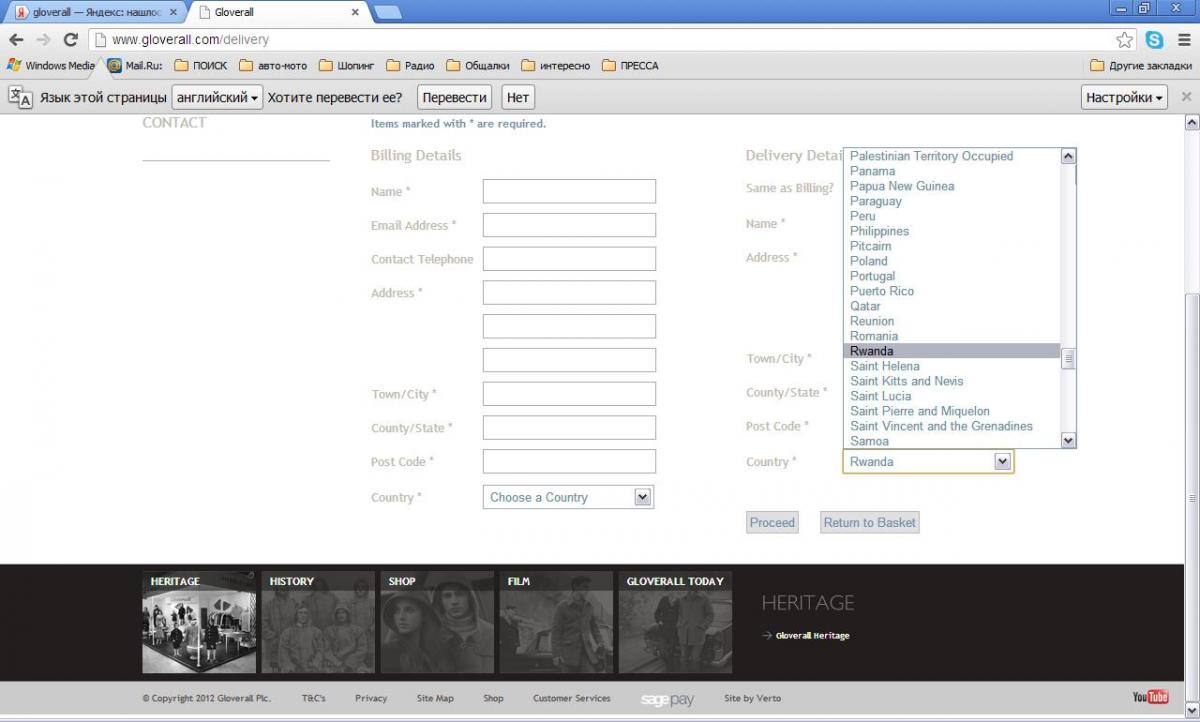Click the browser back arrow
This screenshot has height=722, width=1200.
click(16, 40)
